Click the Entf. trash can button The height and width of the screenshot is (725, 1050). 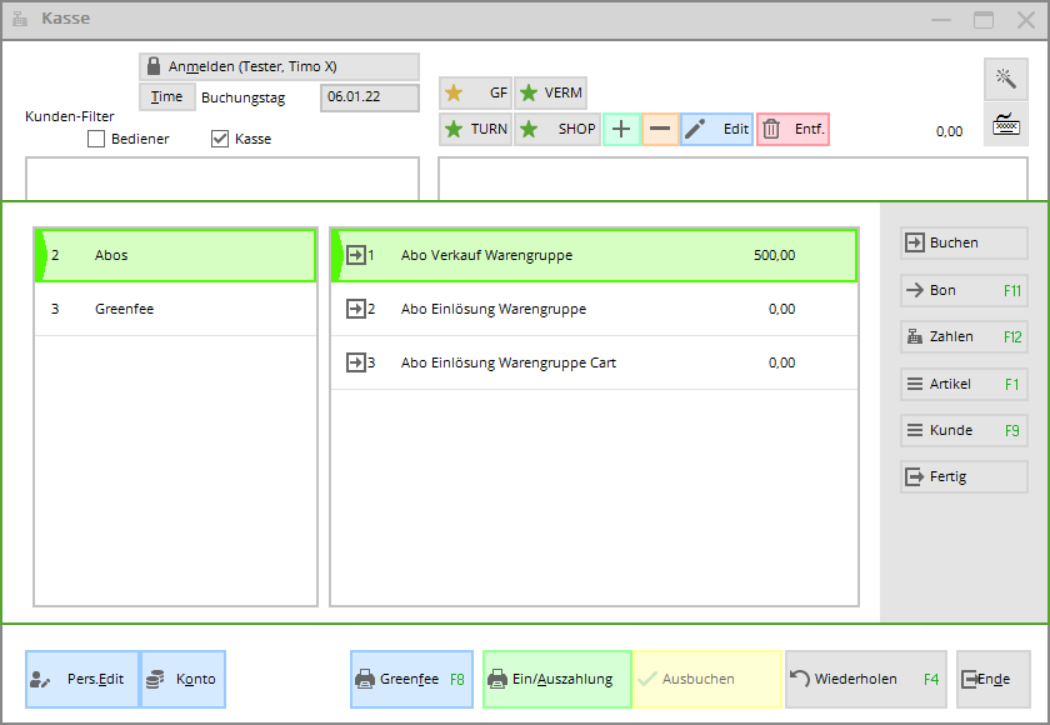click(793, 129)
